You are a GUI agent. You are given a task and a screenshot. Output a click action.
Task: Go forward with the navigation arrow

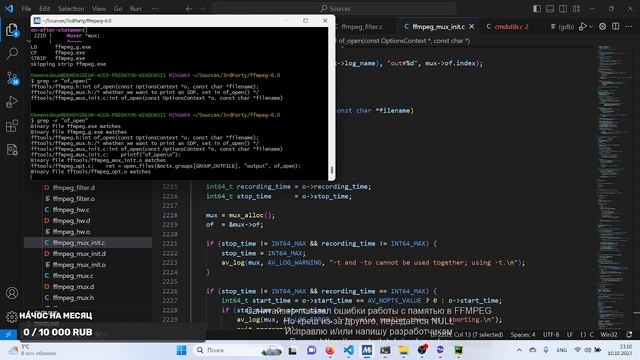(x=202, y=9)
